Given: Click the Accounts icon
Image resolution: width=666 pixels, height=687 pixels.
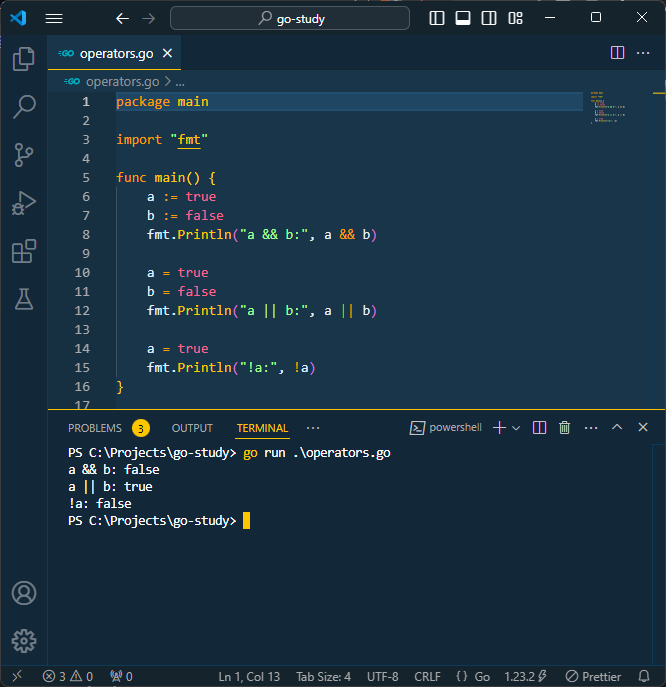Looking at the screenshot, I should (x=23, y=593).
